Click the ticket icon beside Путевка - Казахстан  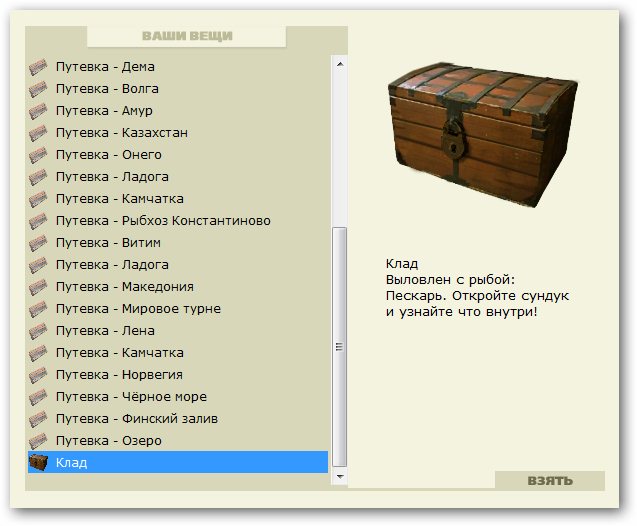[x=38, y=133]
